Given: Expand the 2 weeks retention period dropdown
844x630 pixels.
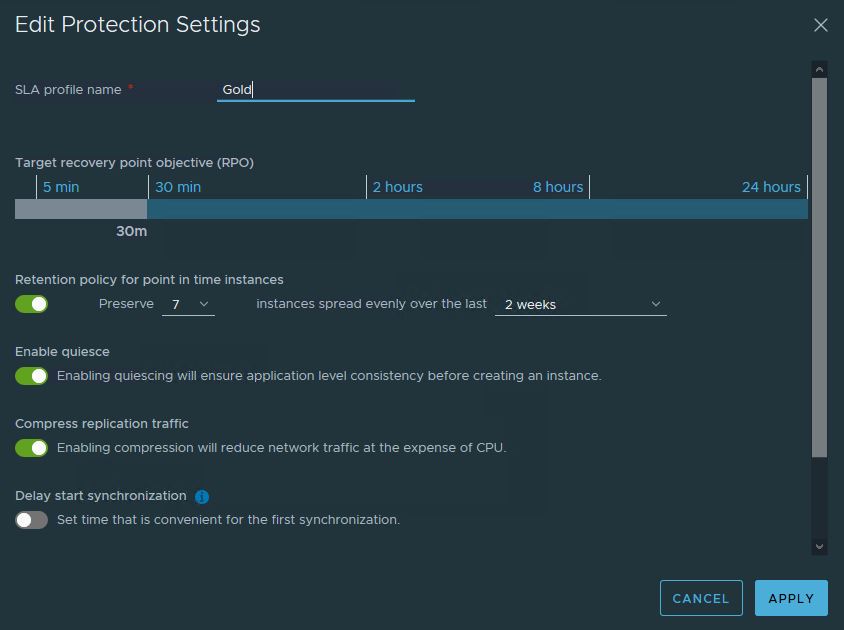Looking at the screenshot, I should [x=580, y=304].
